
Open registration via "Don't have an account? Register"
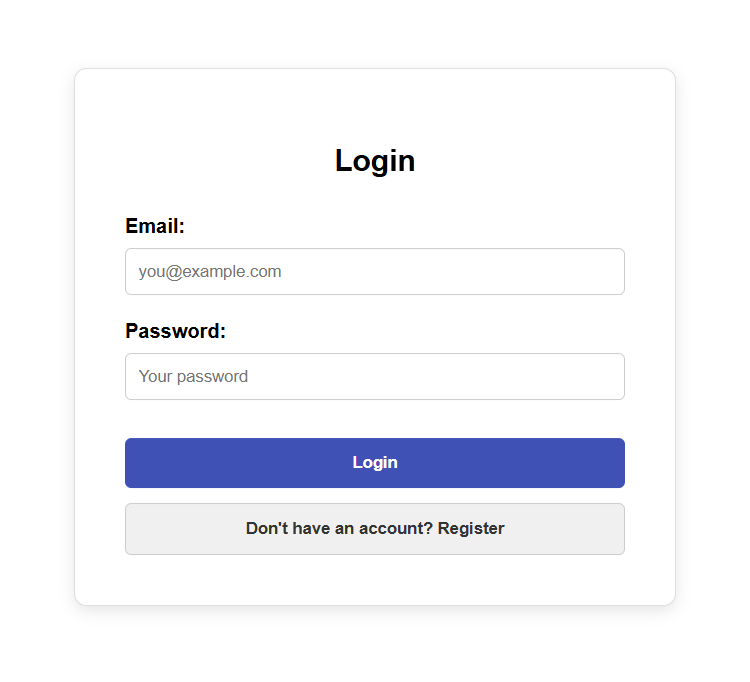pyautogui.click(x=374, y=529)
